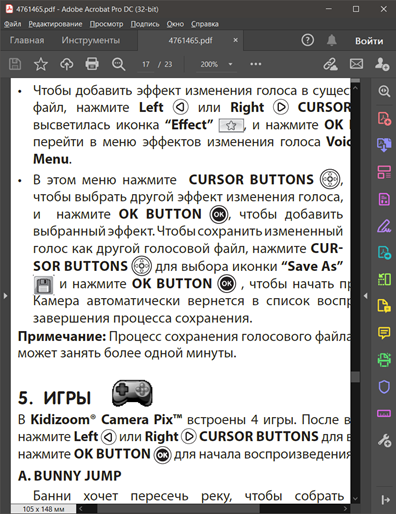Click the horizontal scrollbar right arrow
The image size is (396, 514).
(346, 509)
